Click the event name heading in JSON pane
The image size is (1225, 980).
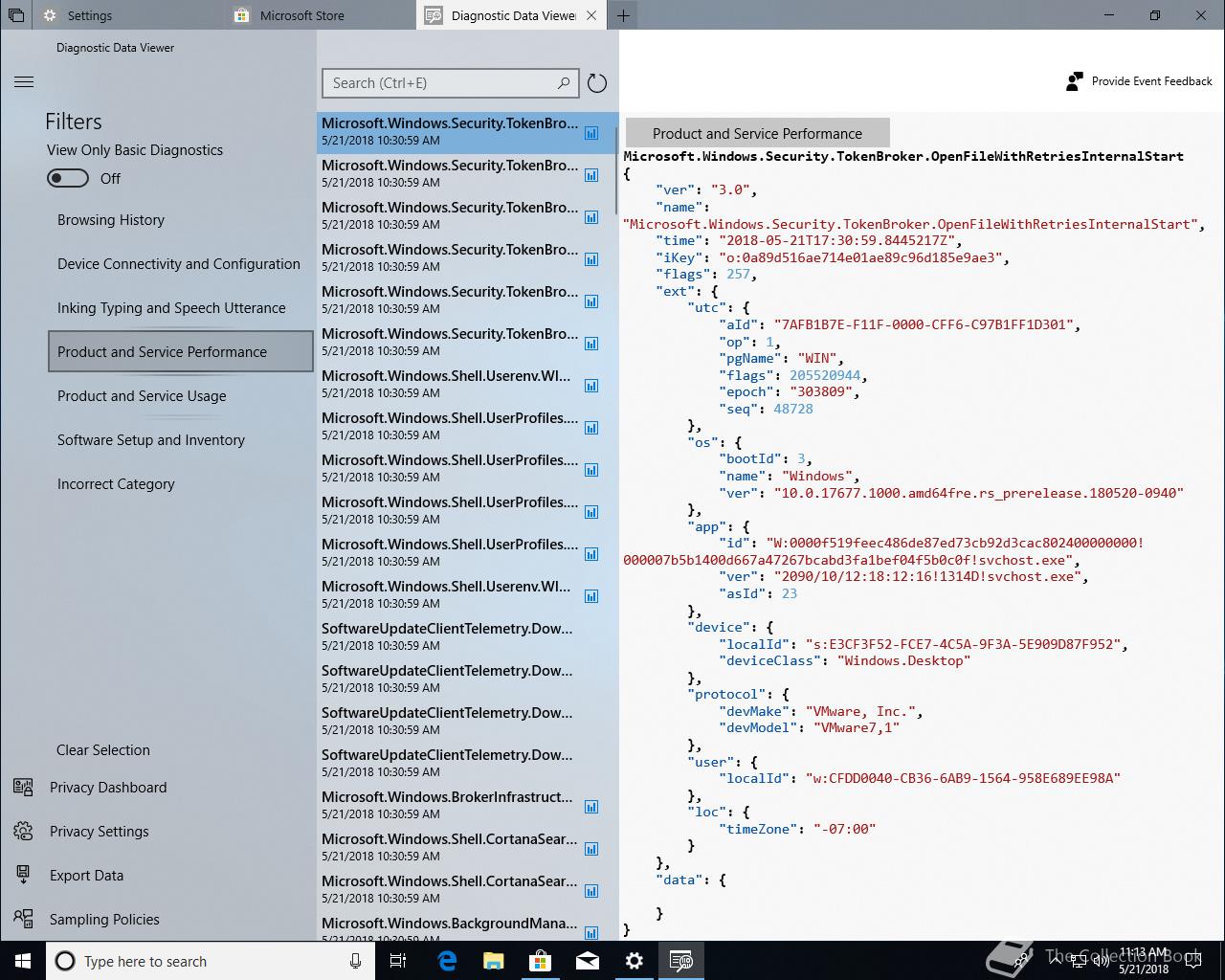tap(903, 156)
